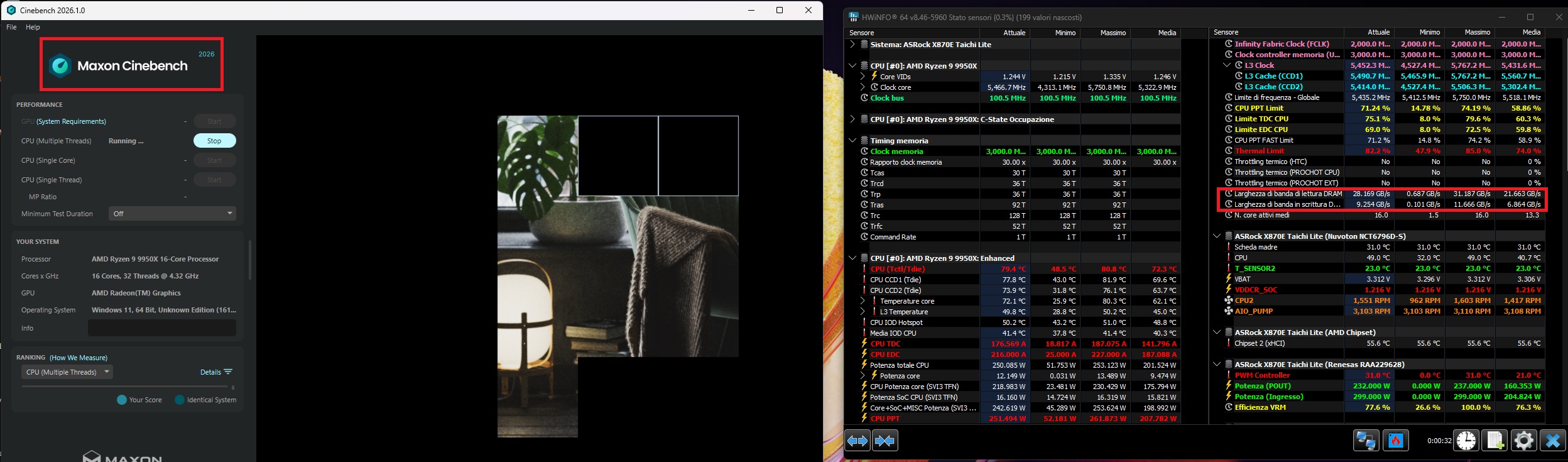Click the filter icon next to Details

pyautogui.click(x=228, y=372)
